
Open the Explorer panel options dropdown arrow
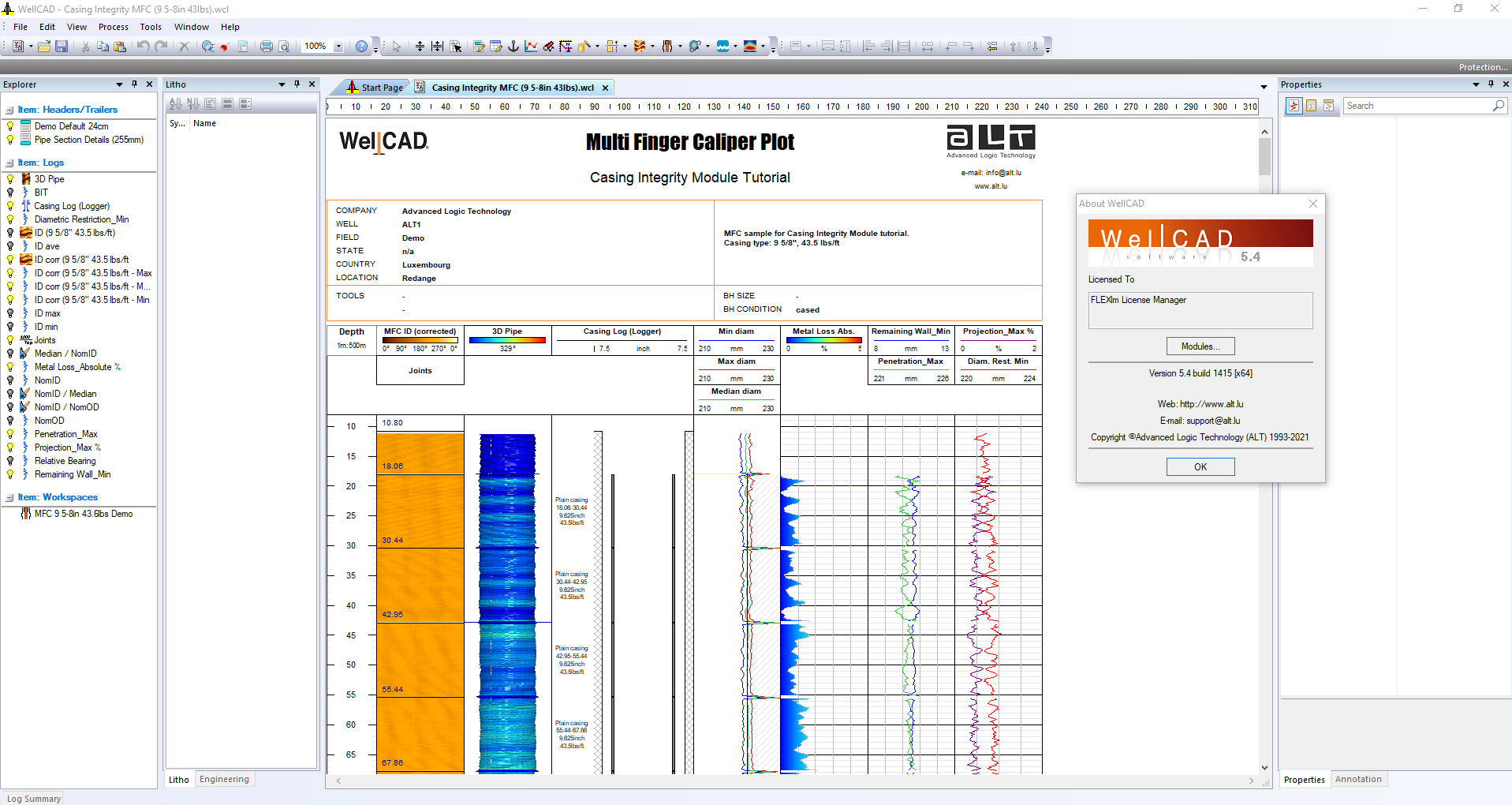tap(120, 84)
